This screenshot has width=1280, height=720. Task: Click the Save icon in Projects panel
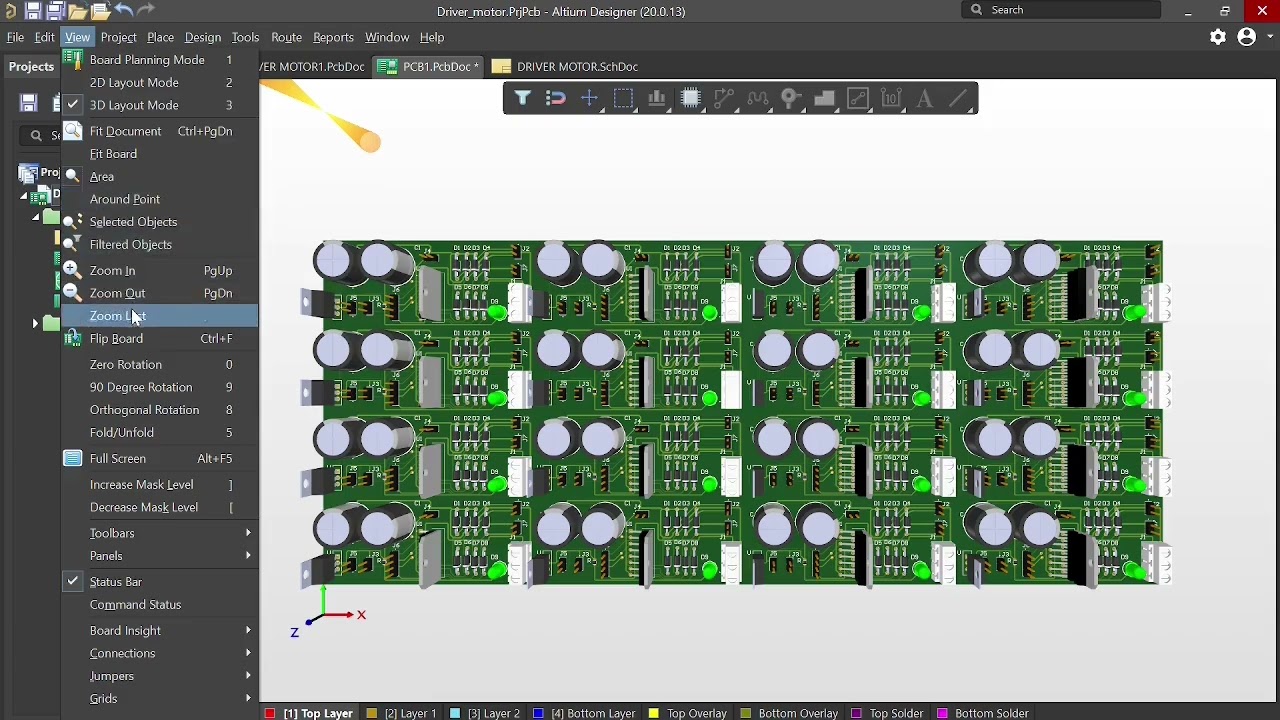[x=28, y=103]
